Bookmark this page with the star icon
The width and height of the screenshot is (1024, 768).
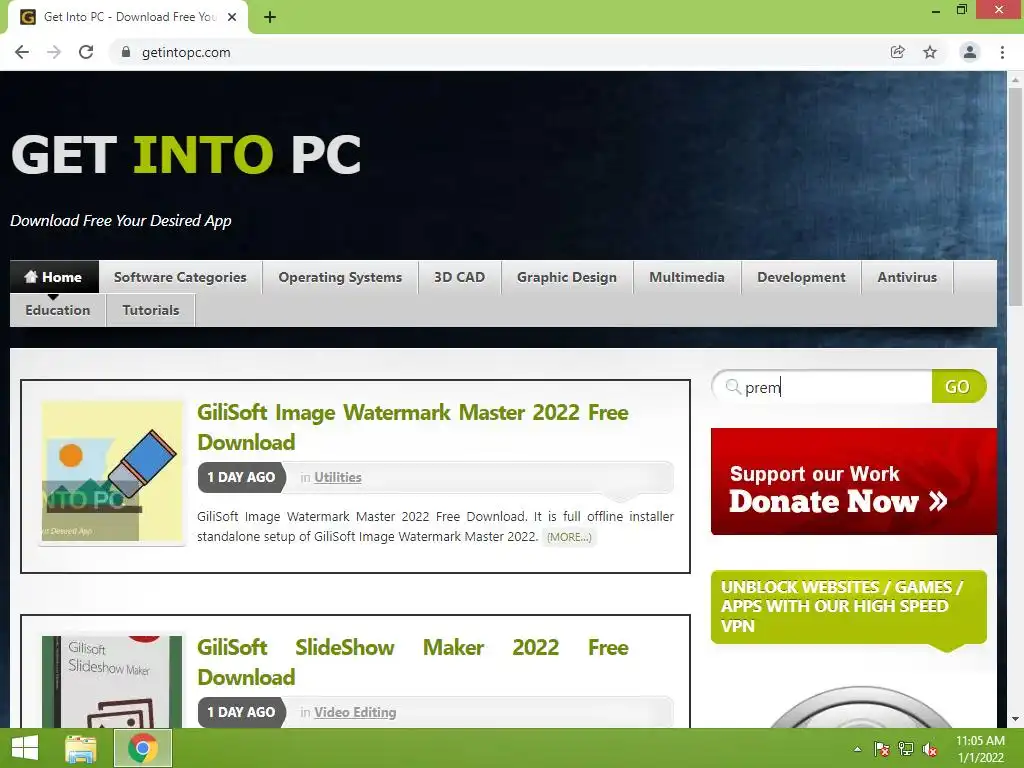tap(930, 52)
